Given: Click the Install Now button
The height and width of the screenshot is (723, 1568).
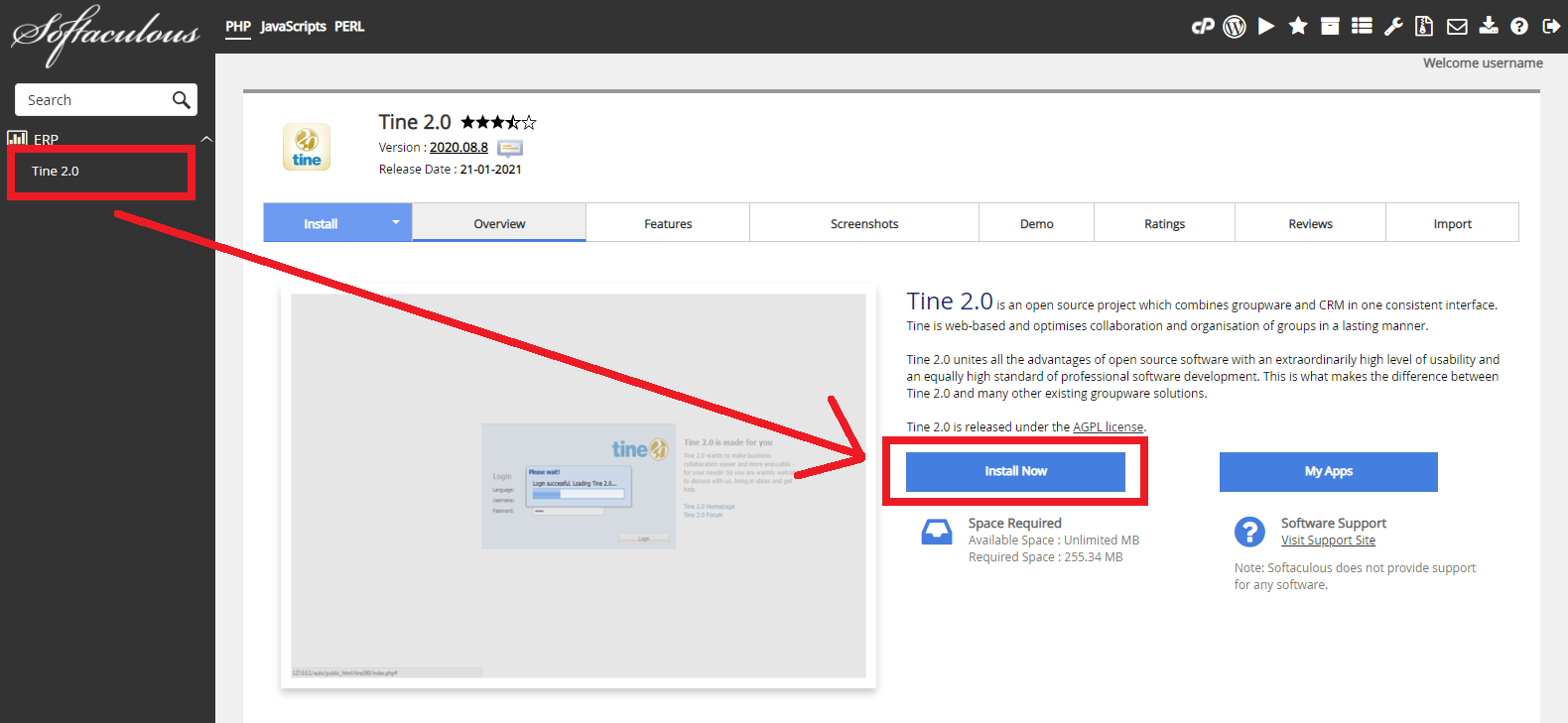Looking at the screenshot, I should (1015, 472).
